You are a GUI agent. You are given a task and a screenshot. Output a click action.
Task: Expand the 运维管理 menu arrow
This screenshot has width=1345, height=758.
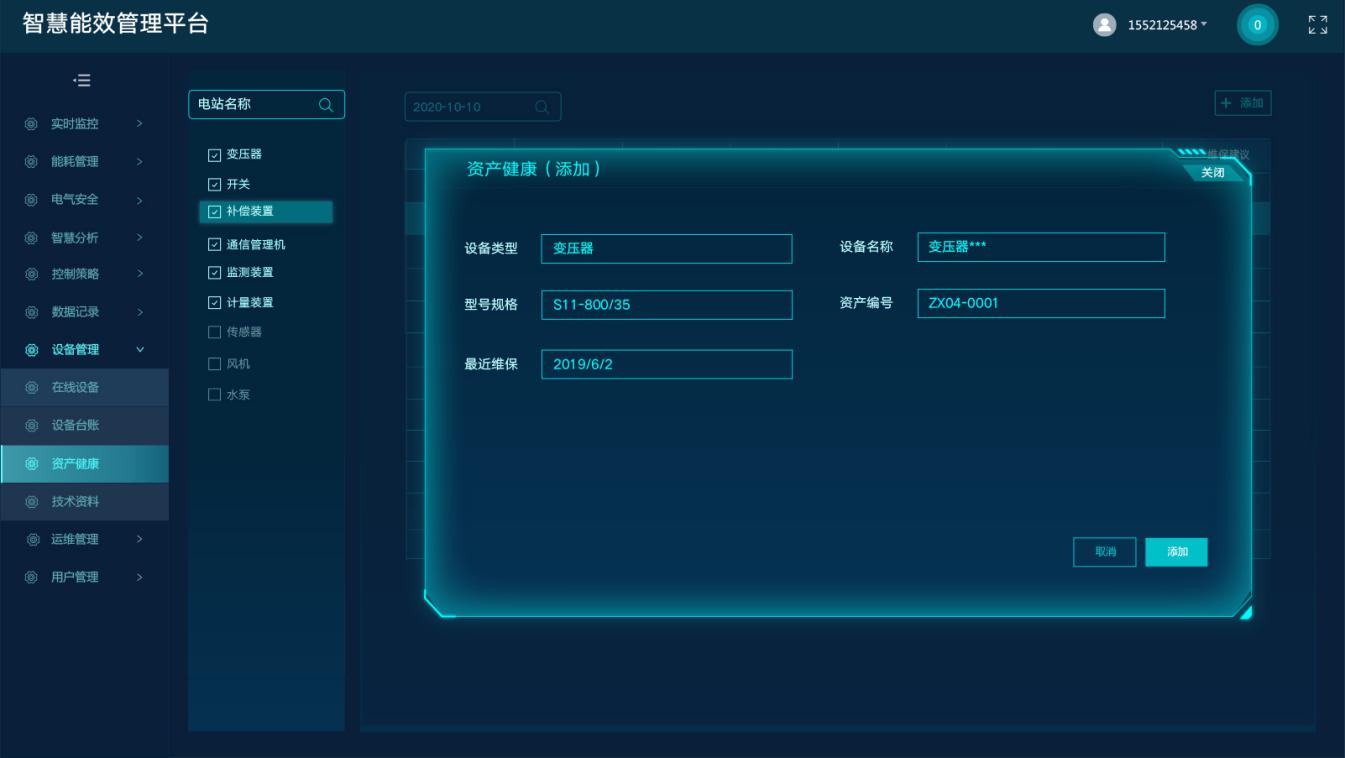click(x=140, y=540)
